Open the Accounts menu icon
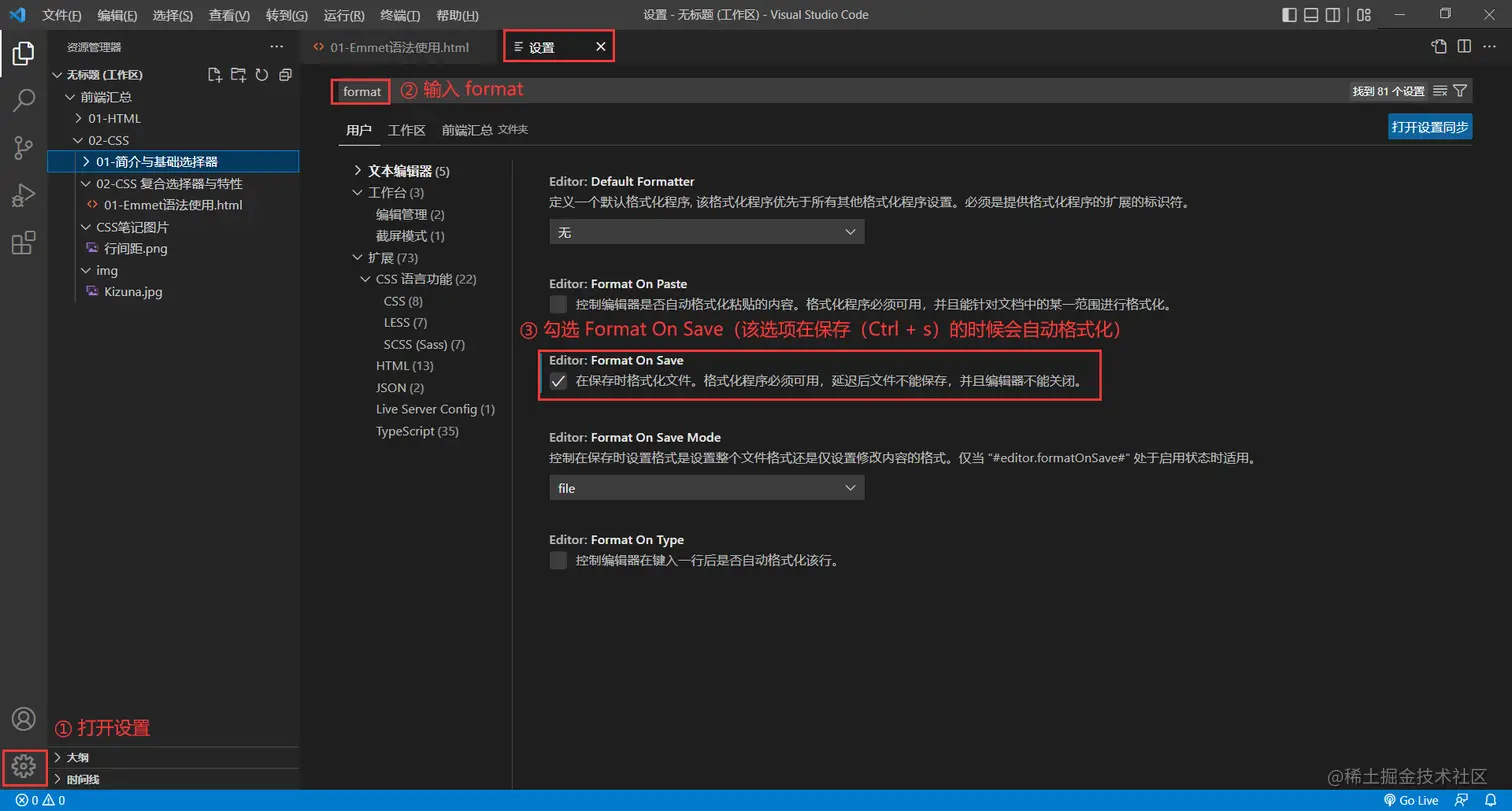This screenshot has width=1512, height=811. (23, 719)
